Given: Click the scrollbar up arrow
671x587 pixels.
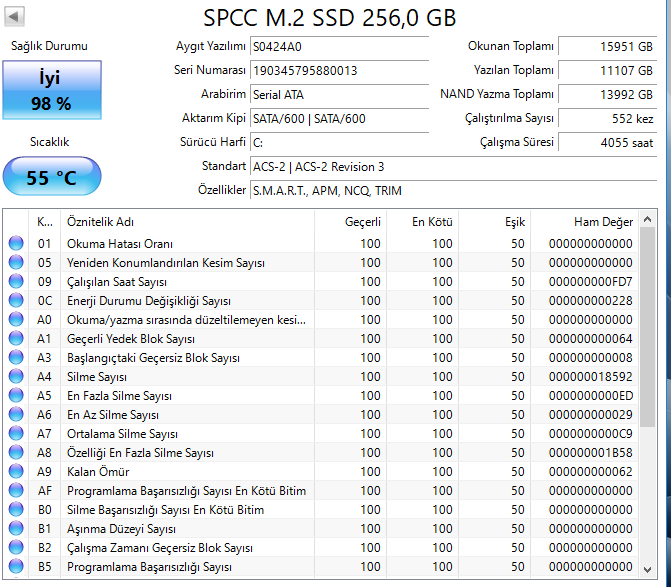Looking at the screenshot, I should [647, 219].
